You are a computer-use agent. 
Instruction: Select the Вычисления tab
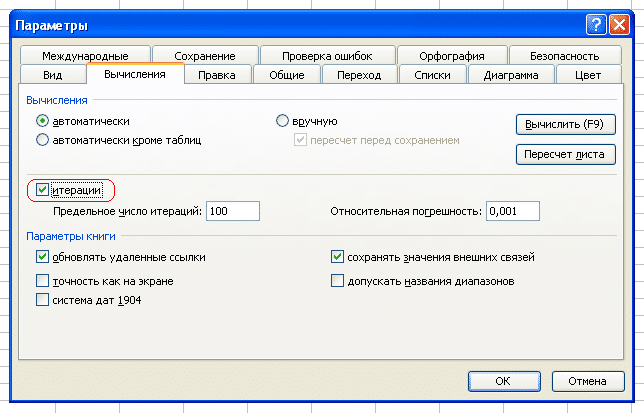coord(135,74)
